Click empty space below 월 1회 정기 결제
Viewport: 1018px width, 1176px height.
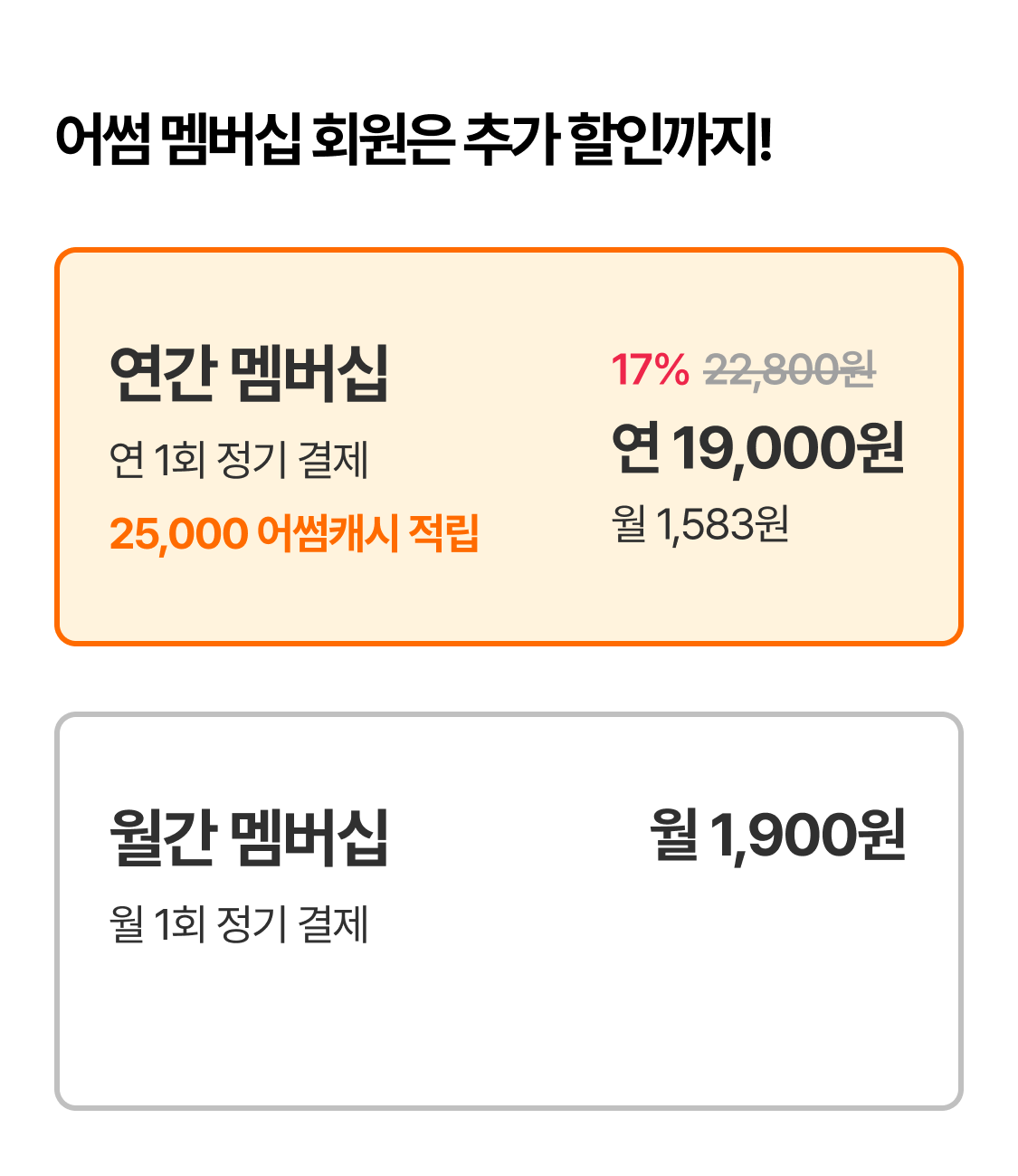pos(239,1023)
